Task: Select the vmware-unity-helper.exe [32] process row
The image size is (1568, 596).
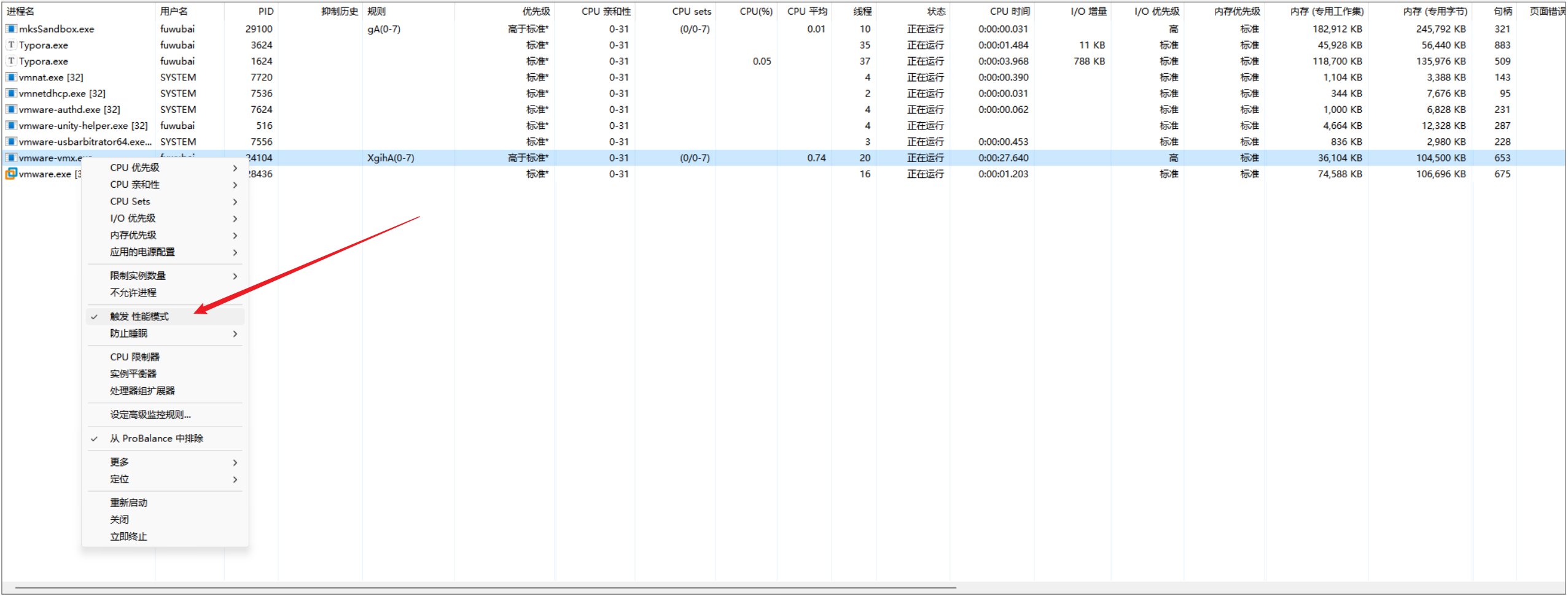Action: click(784, 125)
